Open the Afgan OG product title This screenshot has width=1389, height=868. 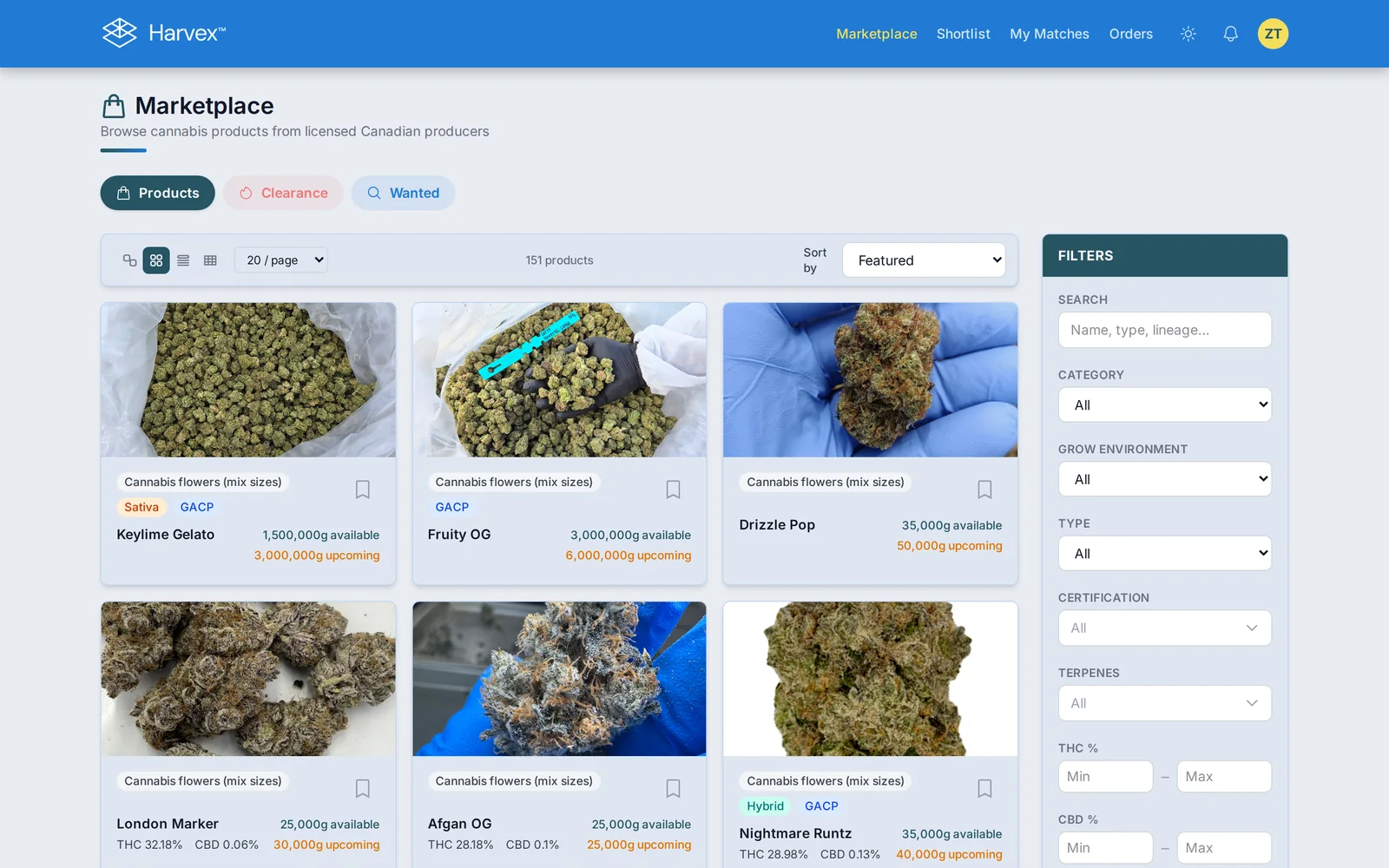coord(459,824)
